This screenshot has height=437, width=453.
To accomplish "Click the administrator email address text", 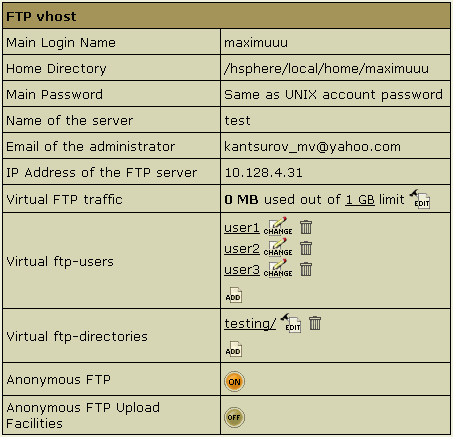I will [312, 147].
